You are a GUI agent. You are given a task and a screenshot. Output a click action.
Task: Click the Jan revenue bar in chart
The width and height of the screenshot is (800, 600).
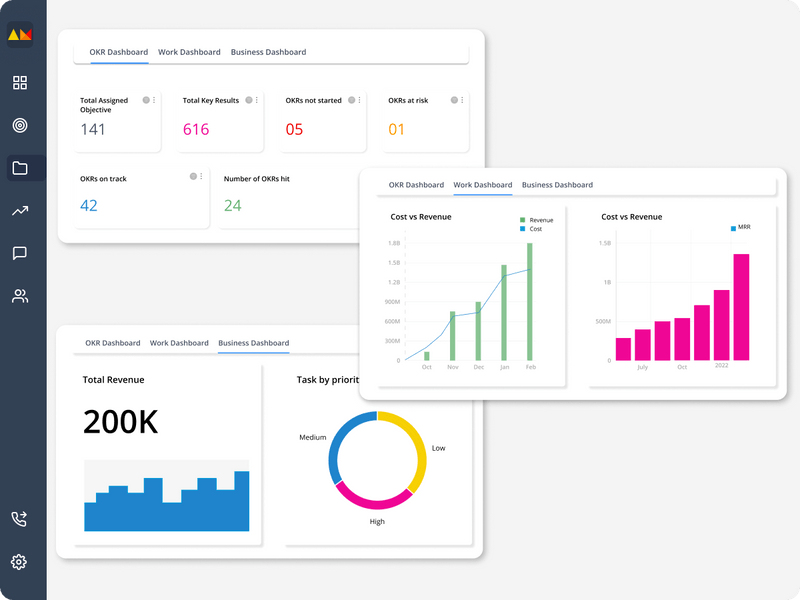tap(504, 312)
